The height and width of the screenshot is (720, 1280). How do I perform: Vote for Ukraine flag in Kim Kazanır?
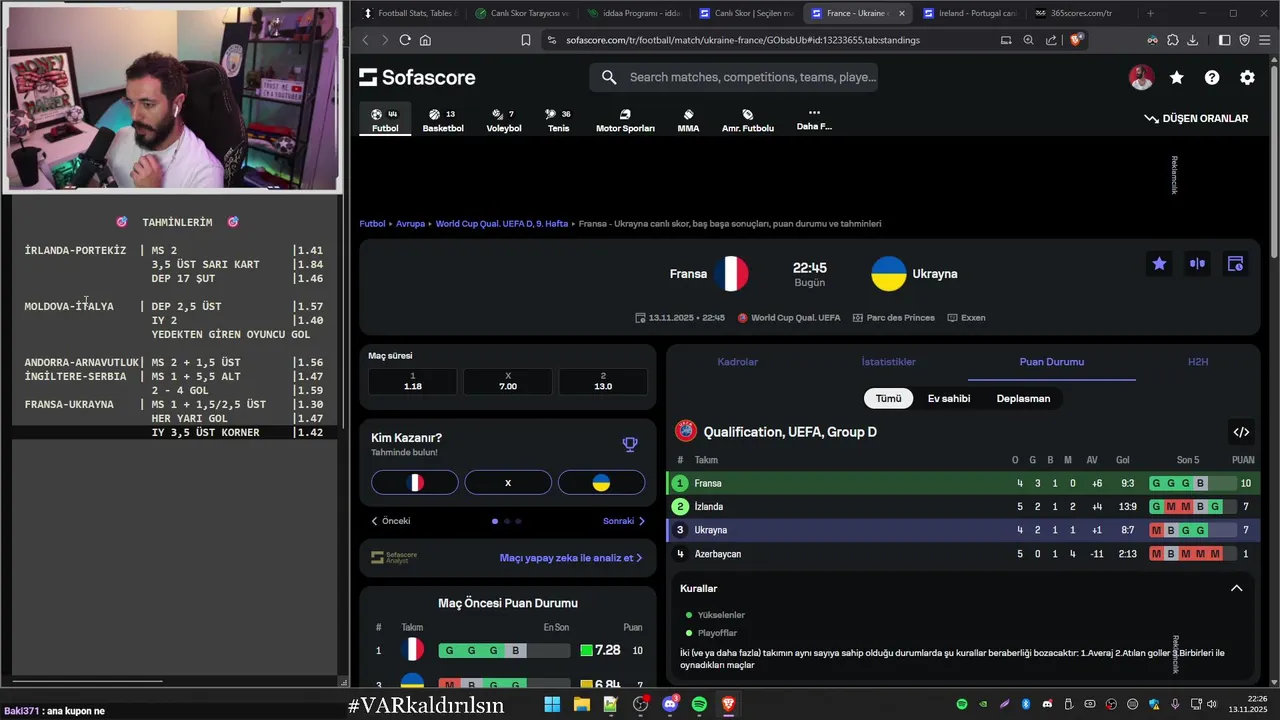601,483
